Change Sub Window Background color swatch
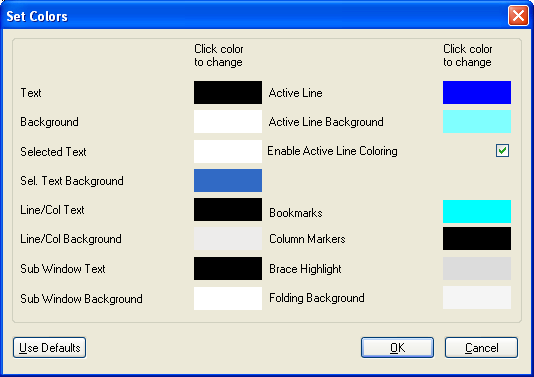Viewport: 534px width, 377px height. click(228, 298)
